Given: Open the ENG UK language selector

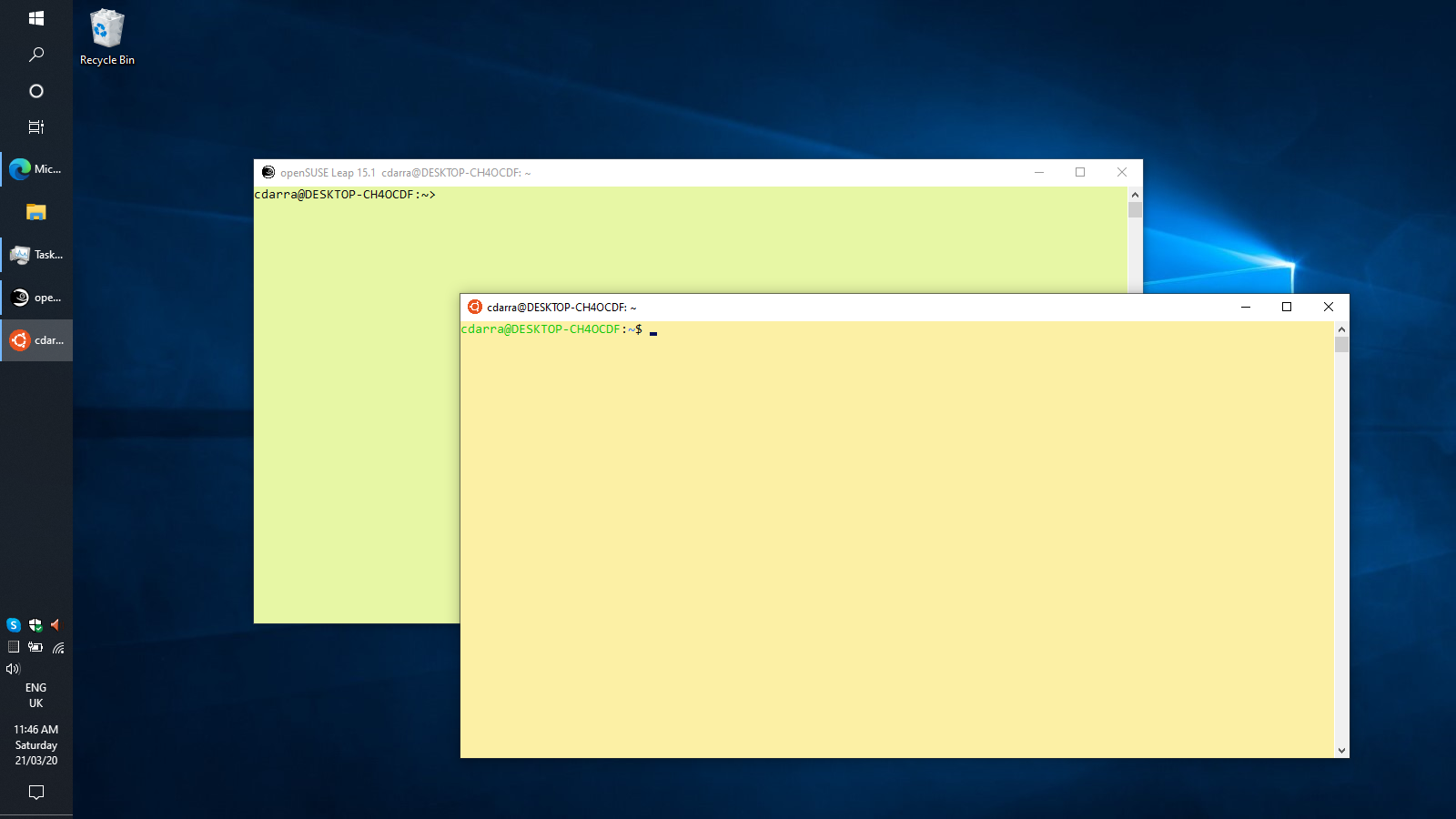Looking at the screenshot, I should click(36, 695).
